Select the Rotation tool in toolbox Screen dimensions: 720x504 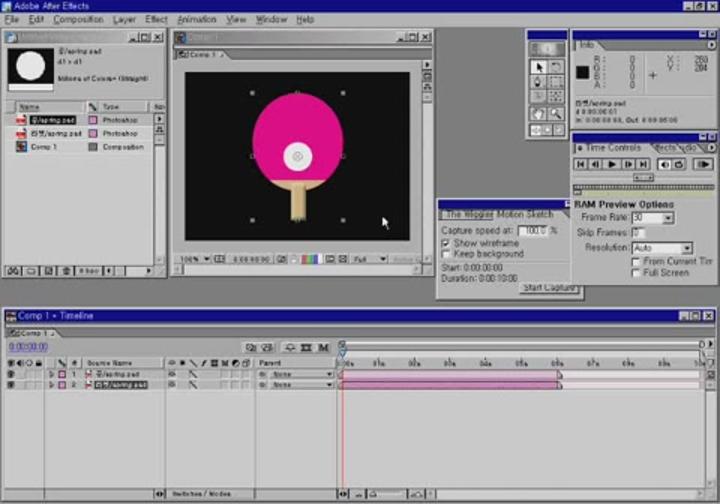(556, 67)
